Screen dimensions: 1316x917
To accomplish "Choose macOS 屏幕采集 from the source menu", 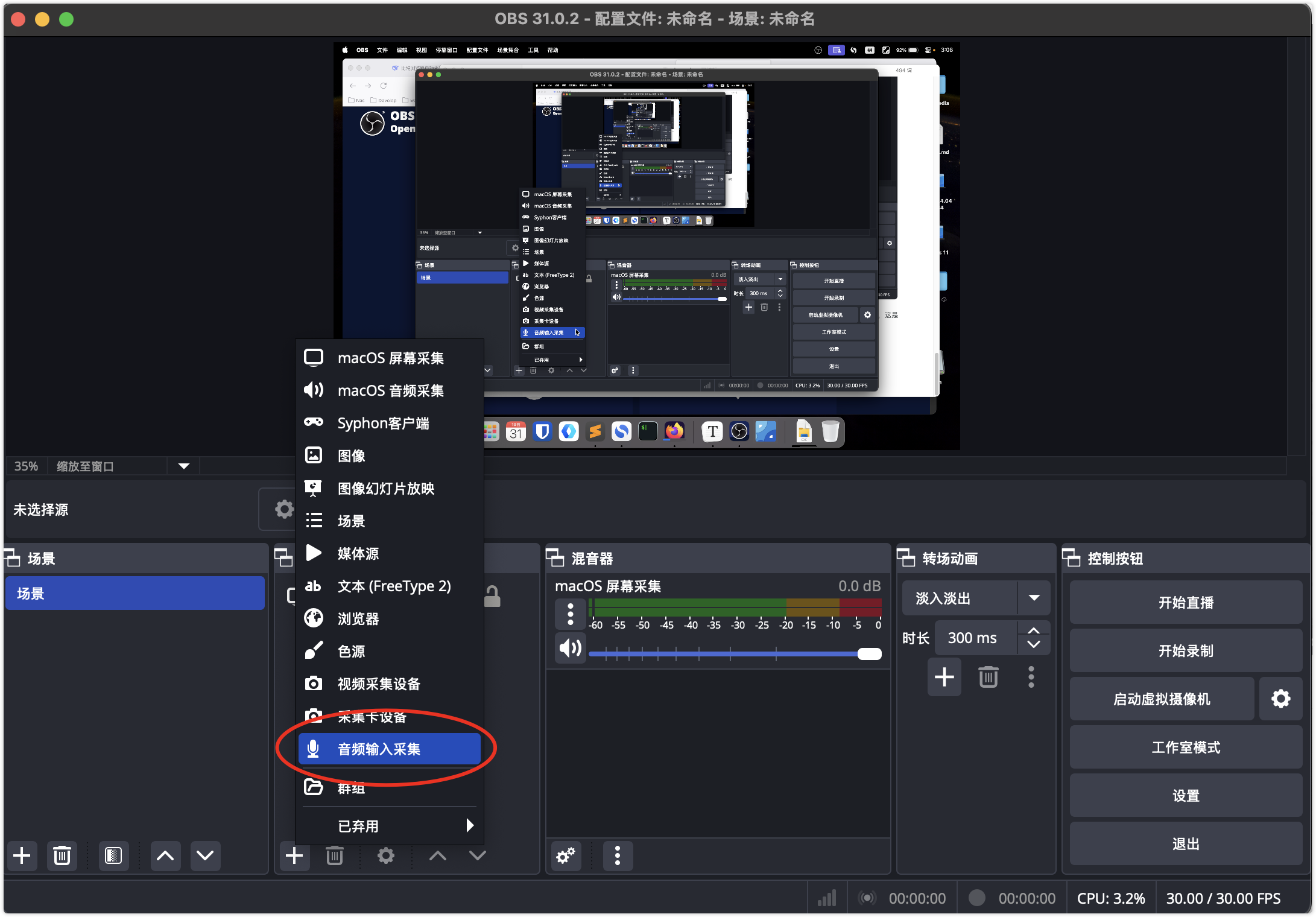I will pyautogui.click(x=390, y=358).
